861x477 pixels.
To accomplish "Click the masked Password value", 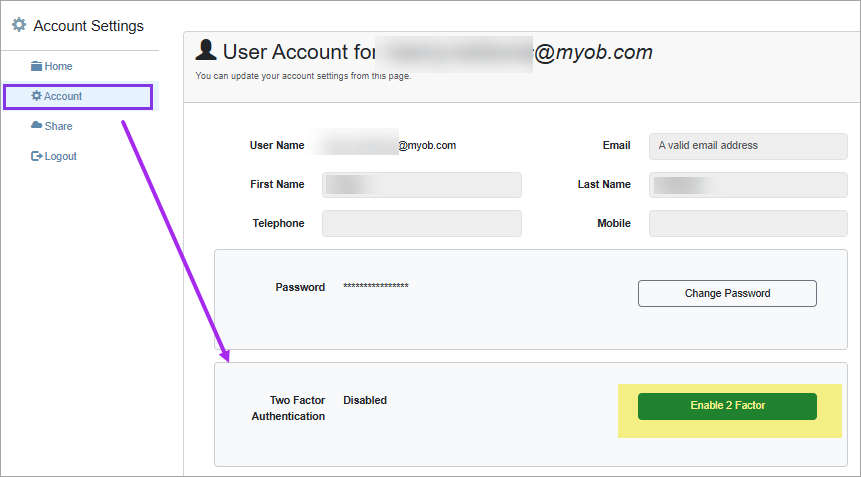I will (376, 286).
